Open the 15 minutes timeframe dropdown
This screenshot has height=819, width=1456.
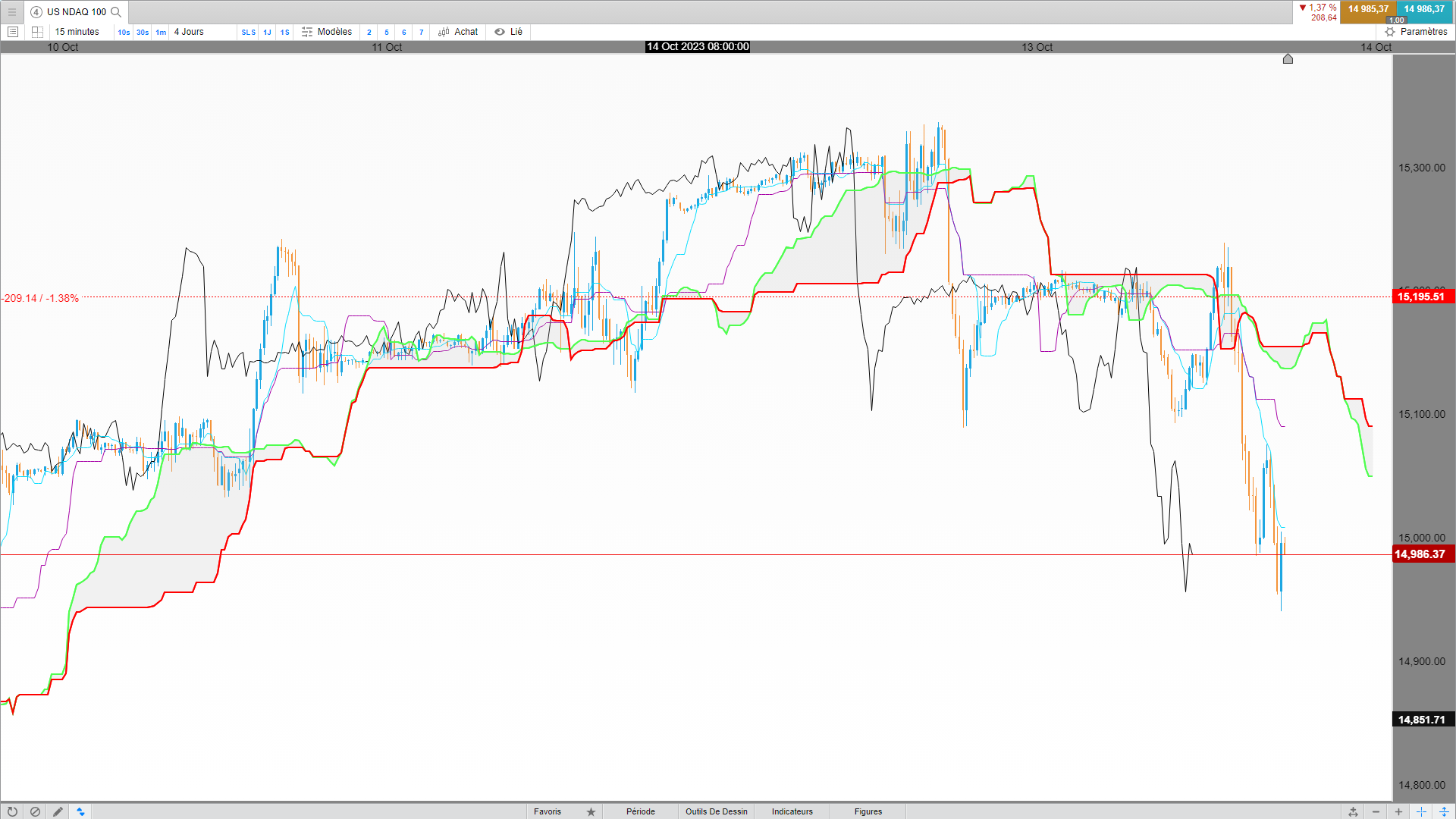coord(77,32)
